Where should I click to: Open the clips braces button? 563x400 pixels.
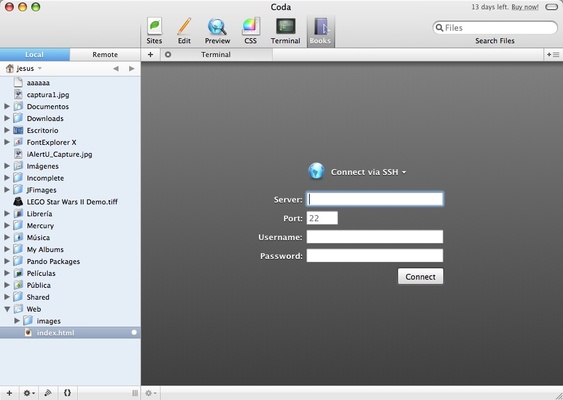67,393
